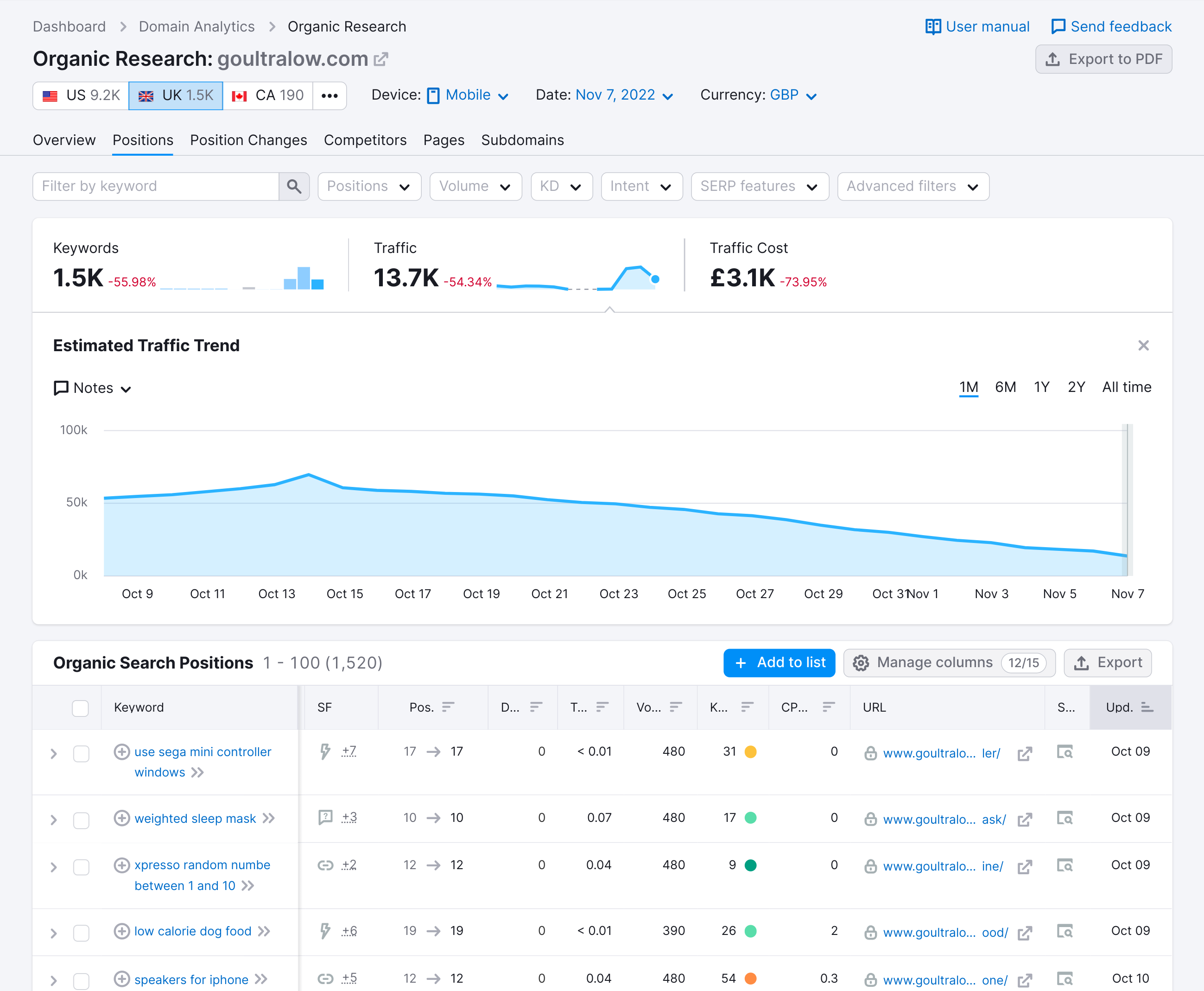Open goultralow.com external link icon in title
The image size is (1204, 991).
tap(381, 59)
